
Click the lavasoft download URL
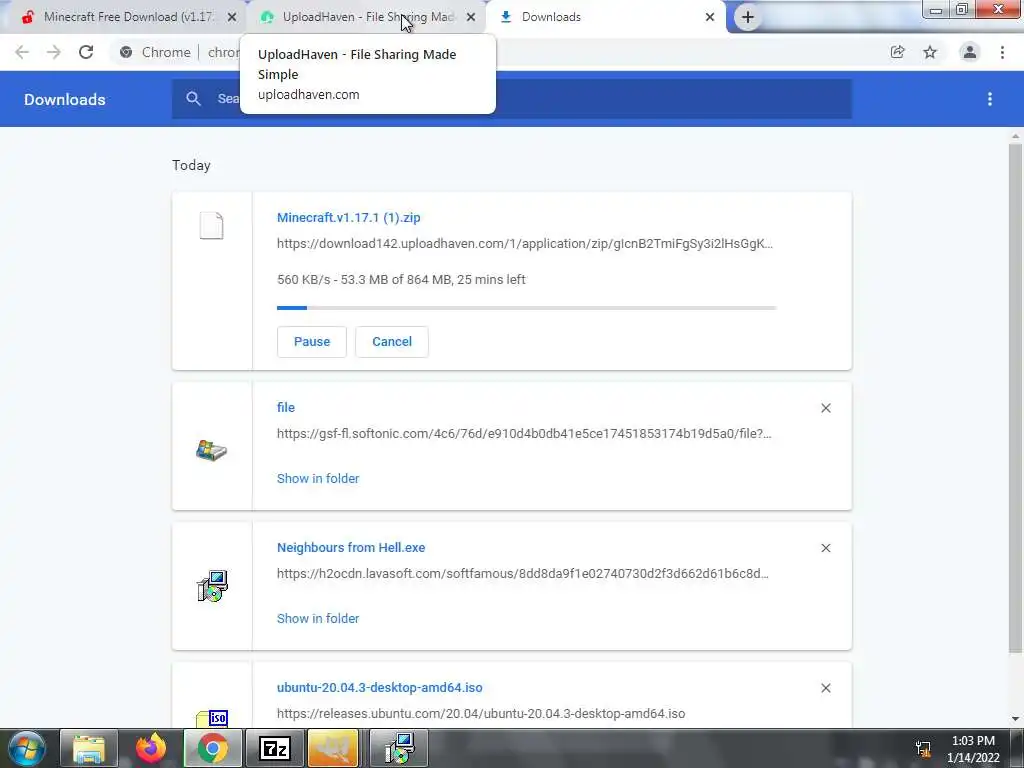pos(522,573)
